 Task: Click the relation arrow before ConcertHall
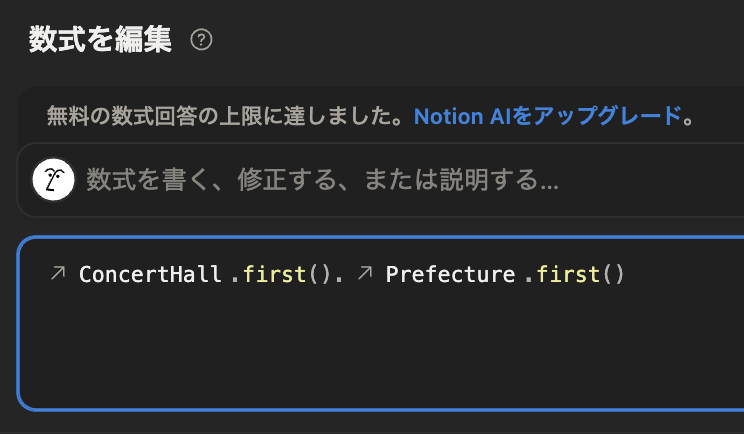[x=58, y=273]
